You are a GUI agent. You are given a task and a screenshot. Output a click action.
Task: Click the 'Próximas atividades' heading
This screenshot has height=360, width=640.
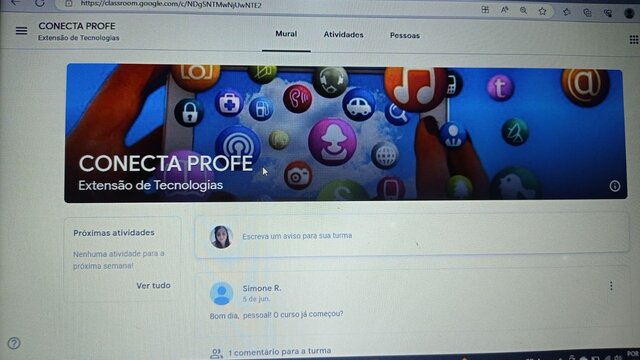(114, 232)
